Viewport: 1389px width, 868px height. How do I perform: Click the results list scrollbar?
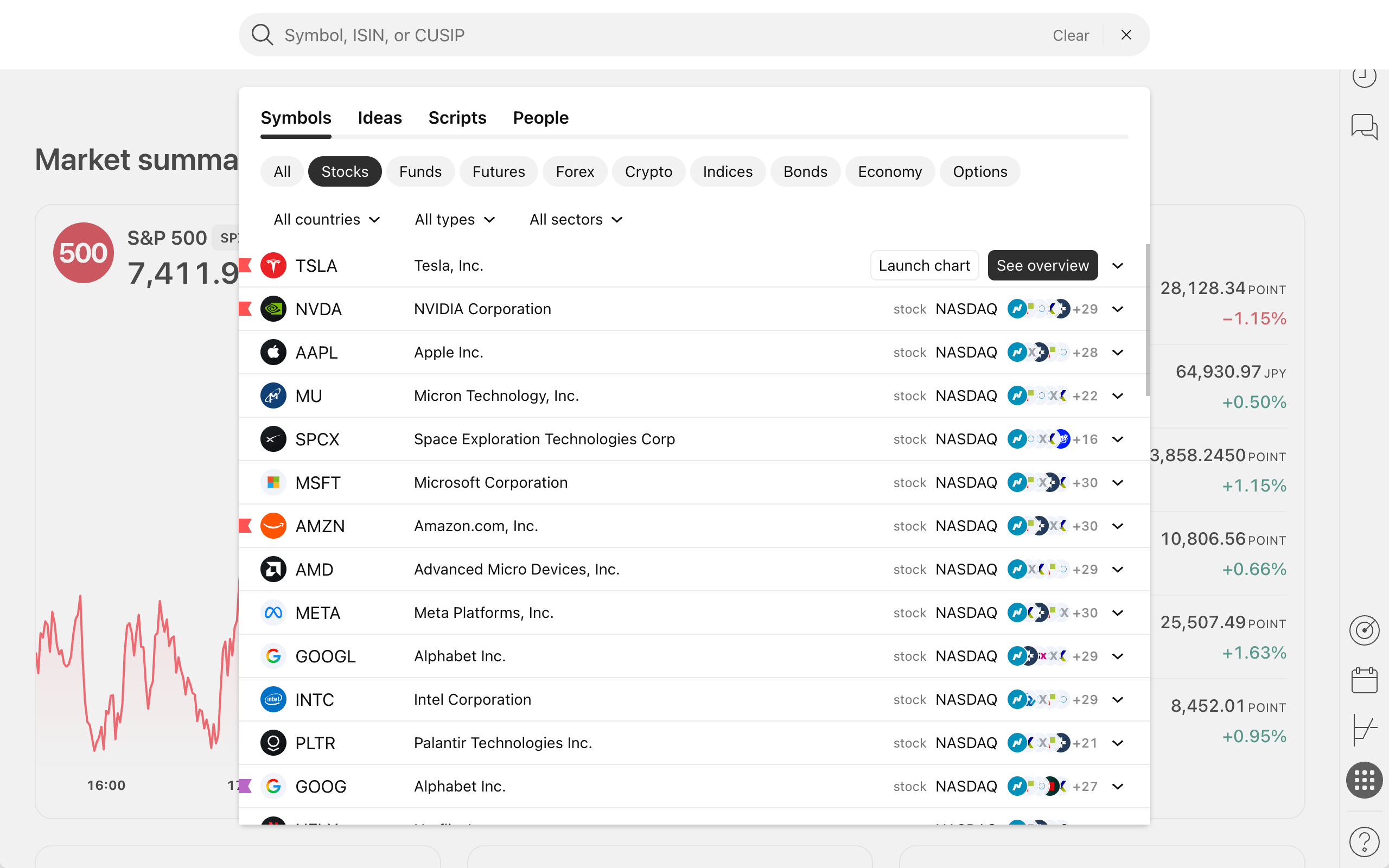pyautogui.click(x=1148, y=320)
